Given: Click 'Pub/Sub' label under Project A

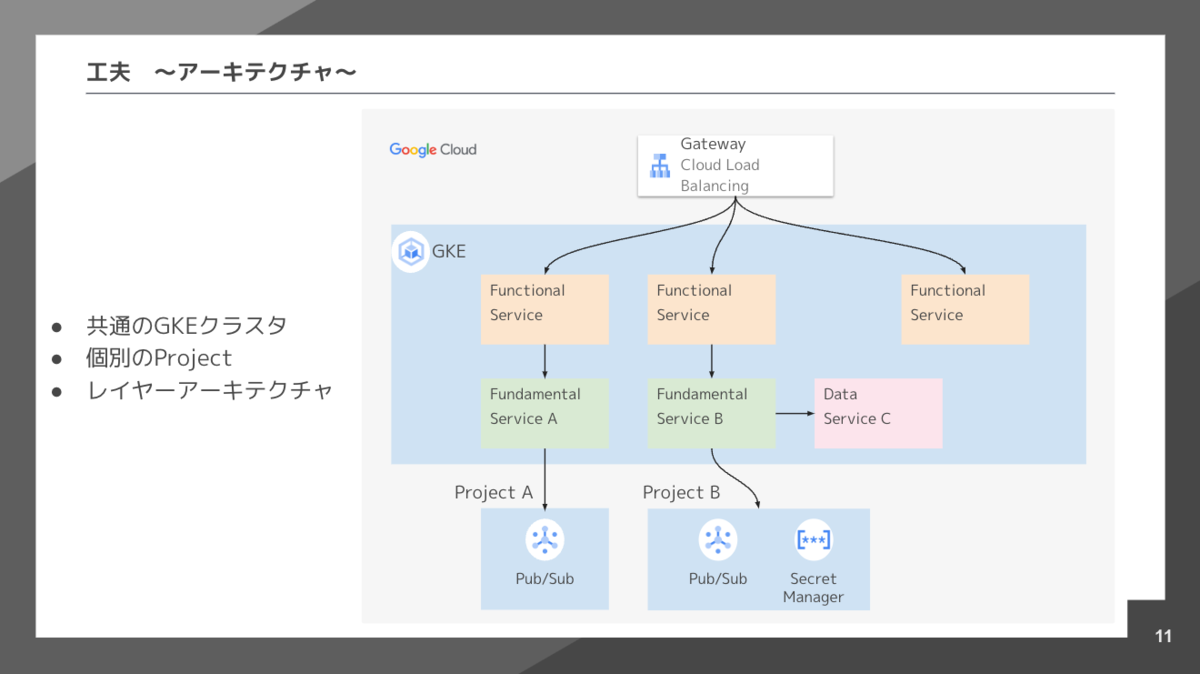Looking at the screenshot, I should (545, 579).
